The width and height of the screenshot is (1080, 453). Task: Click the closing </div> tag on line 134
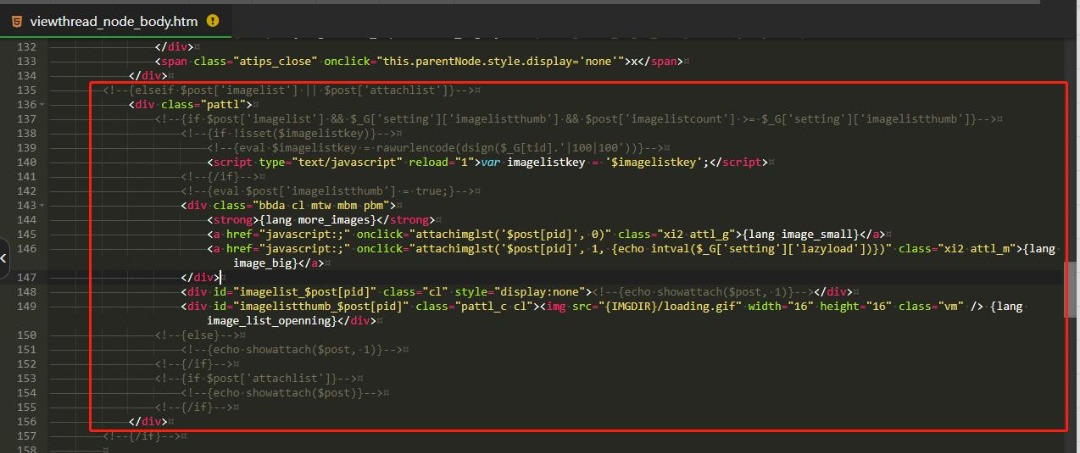[x=148, y=76]
